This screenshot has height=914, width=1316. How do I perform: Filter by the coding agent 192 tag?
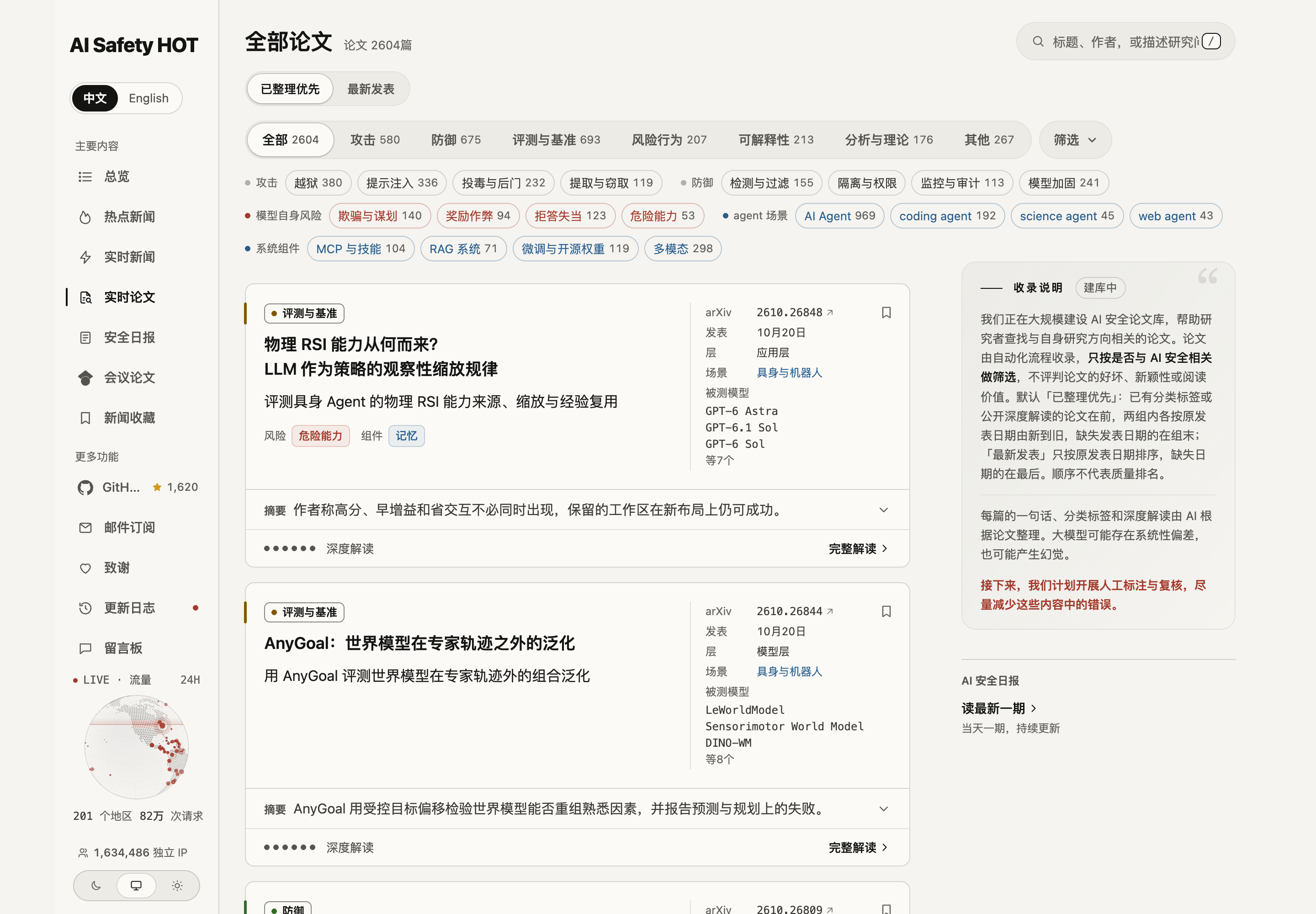click(947, 216)
